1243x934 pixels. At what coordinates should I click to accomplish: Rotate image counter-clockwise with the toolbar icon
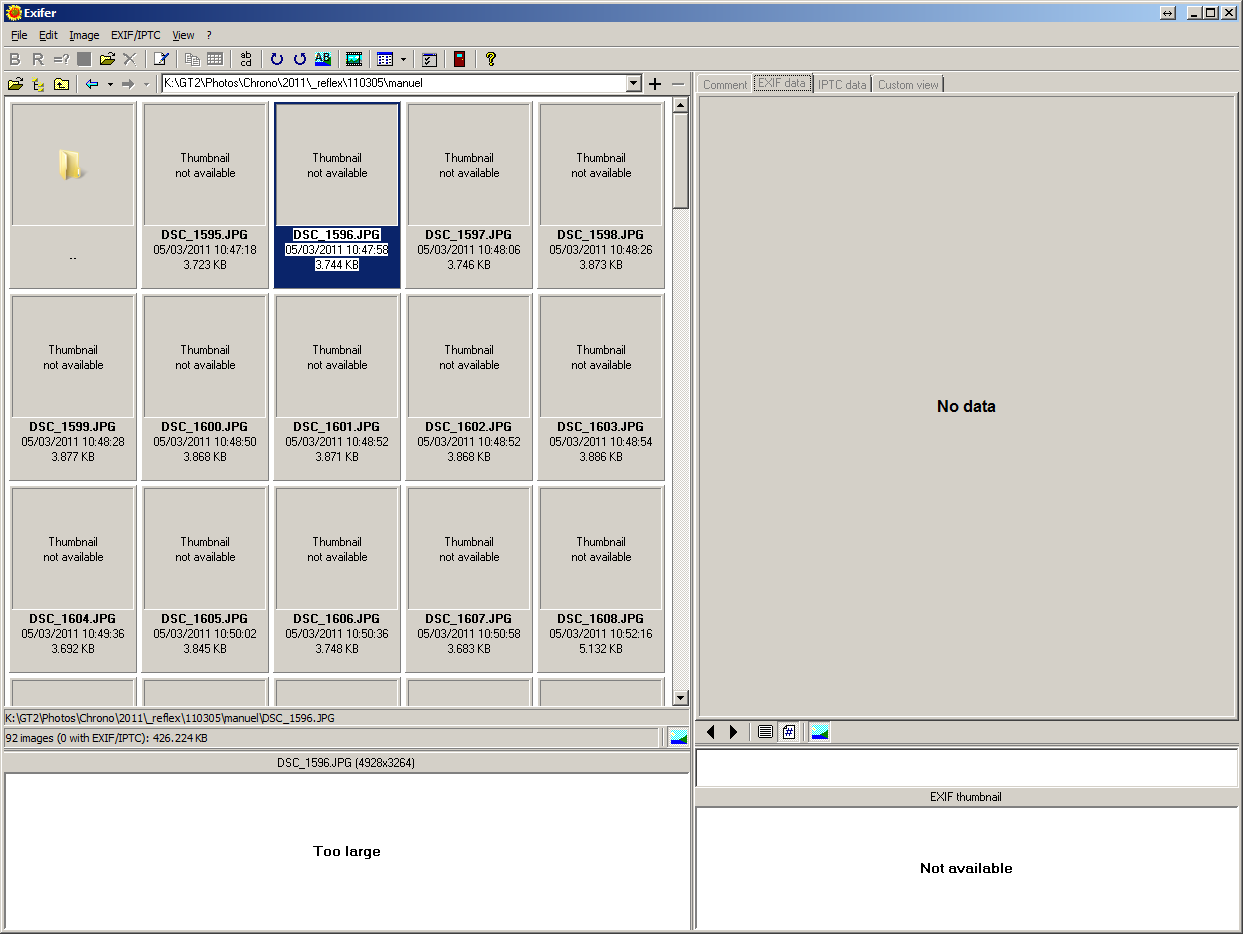coord(300,59)
